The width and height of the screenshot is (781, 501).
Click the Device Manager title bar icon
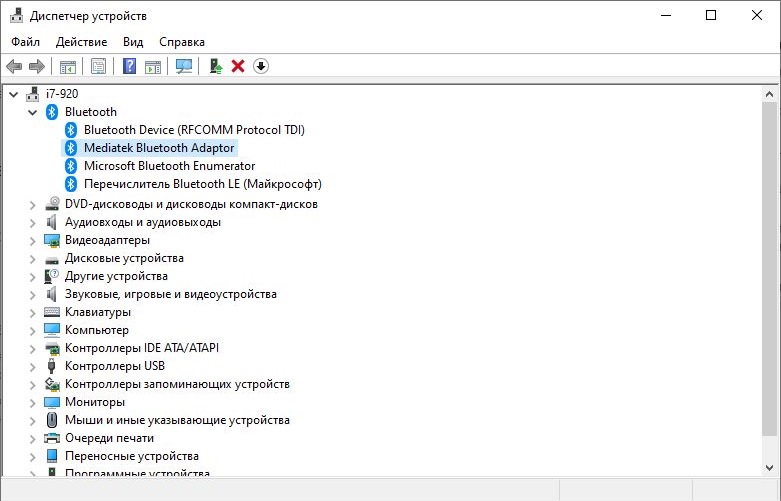click(16, 16)
